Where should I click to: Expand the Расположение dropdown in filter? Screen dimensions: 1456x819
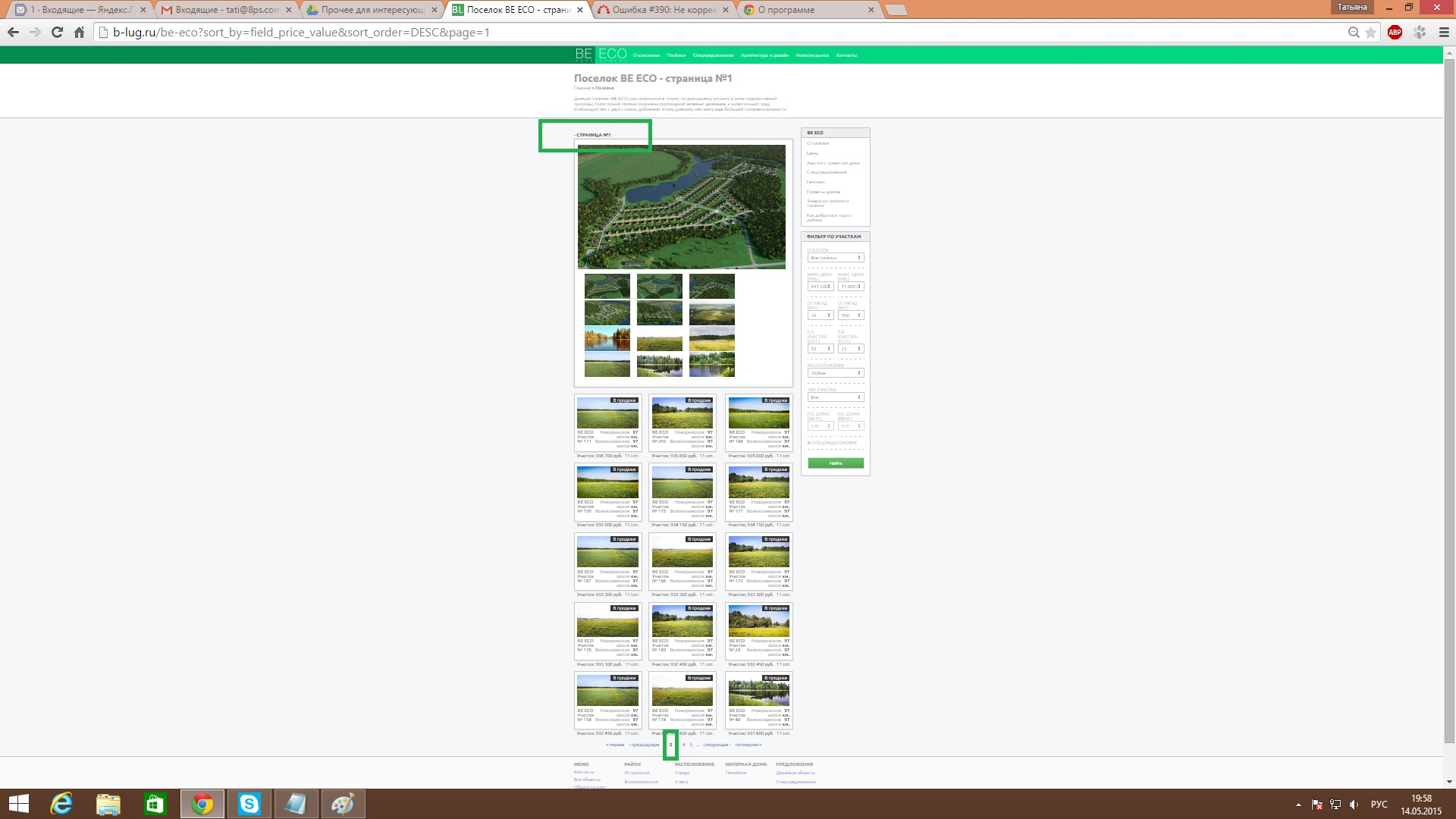(835, 373)
